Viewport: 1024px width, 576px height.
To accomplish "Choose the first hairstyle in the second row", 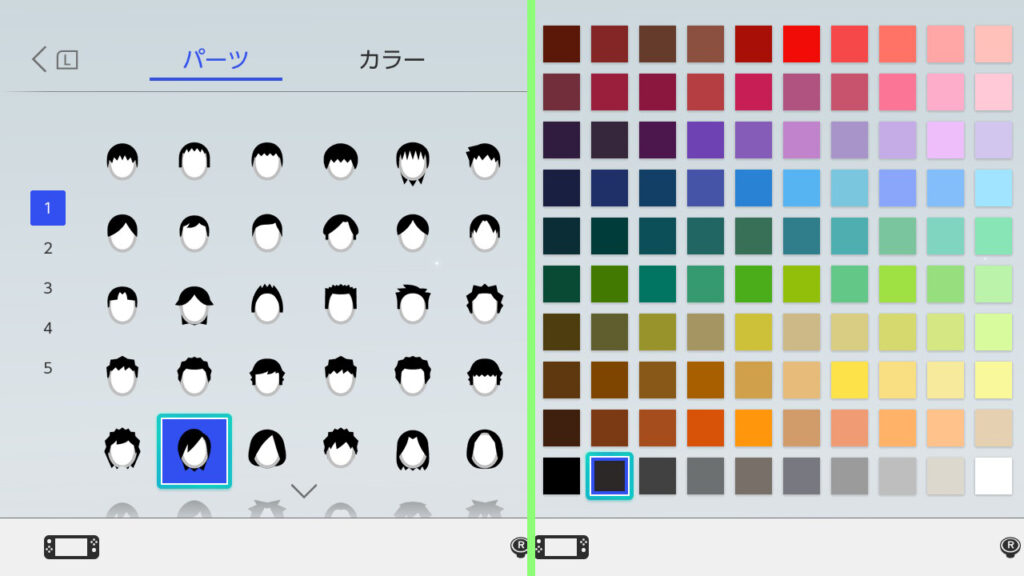I will [x=122, y=232].
